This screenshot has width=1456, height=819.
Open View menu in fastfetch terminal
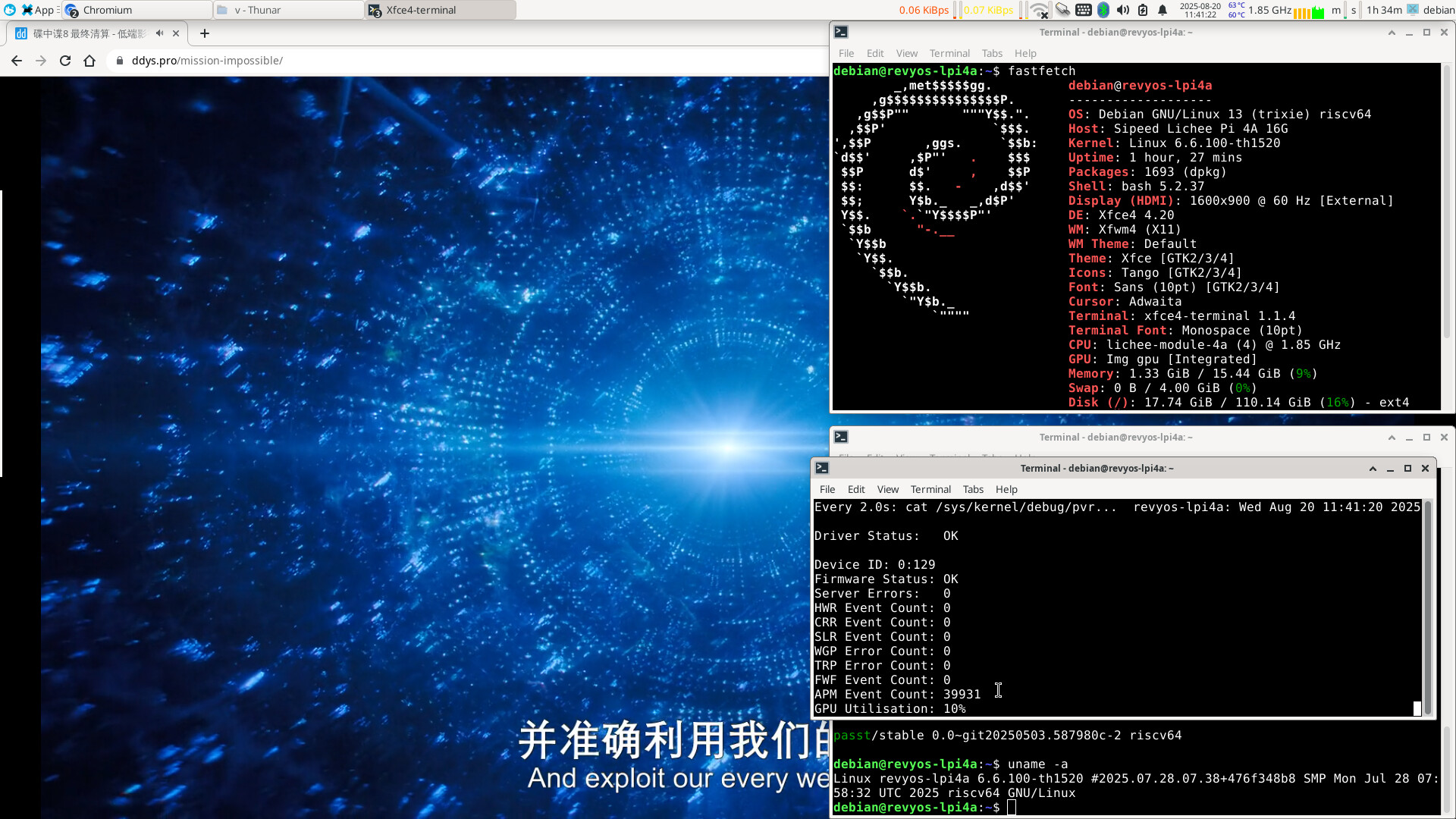pyautogui.click(x=906, y=53)
